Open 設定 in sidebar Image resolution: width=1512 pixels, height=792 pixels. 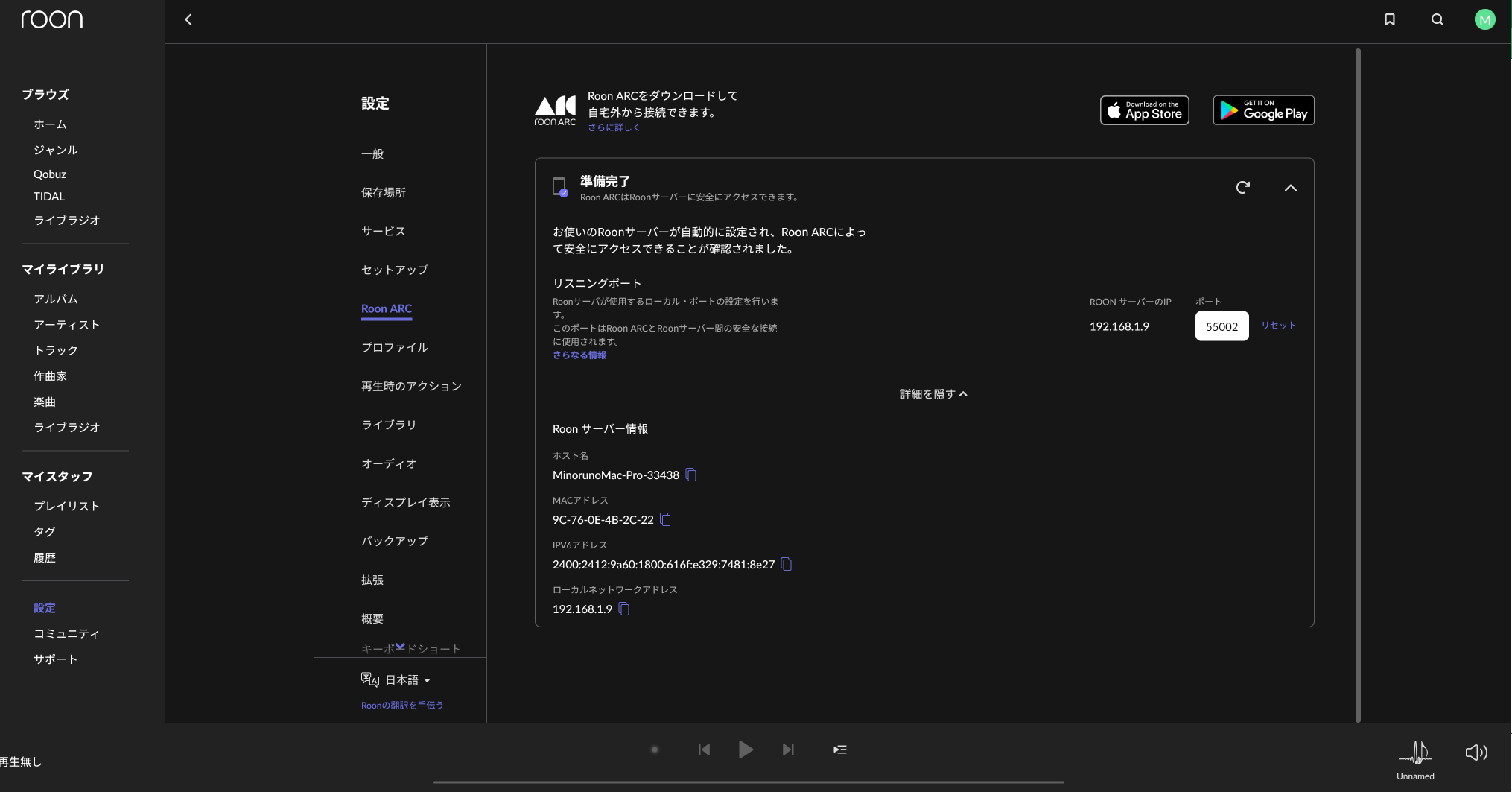45,608
